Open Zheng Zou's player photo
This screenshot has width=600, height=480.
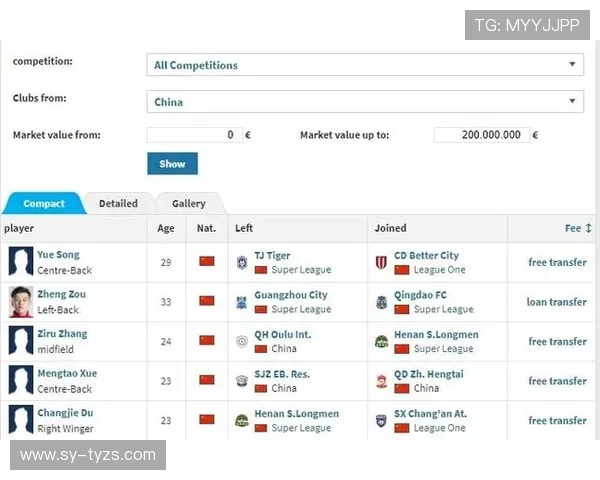point(20,302)
